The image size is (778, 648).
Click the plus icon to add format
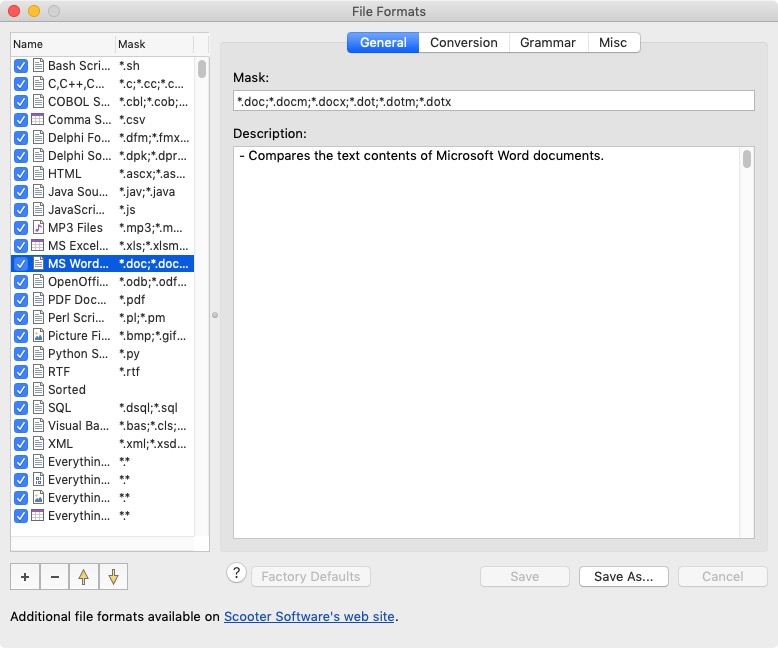point(25,577)
